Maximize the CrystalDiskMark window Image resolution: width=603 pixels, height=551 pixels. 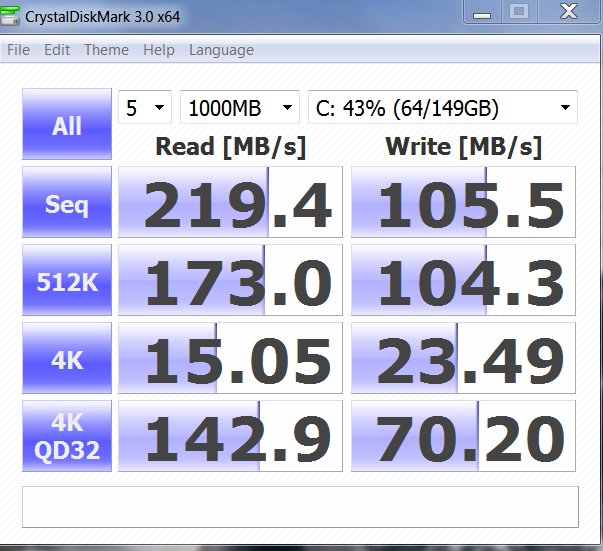(x=519, y=12)
